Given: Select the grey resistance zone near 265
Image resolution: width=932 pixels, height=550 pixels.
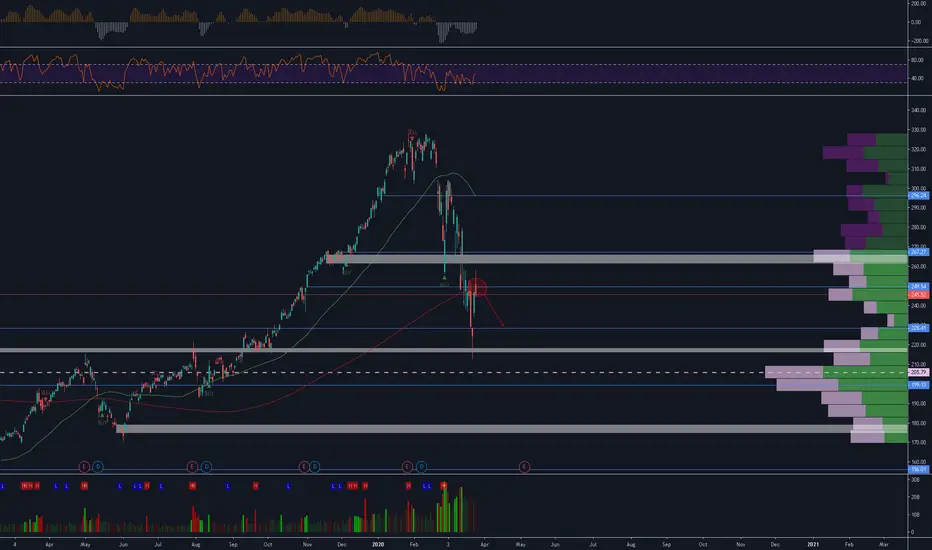Looking at the screenshot, I should point(617,259).
